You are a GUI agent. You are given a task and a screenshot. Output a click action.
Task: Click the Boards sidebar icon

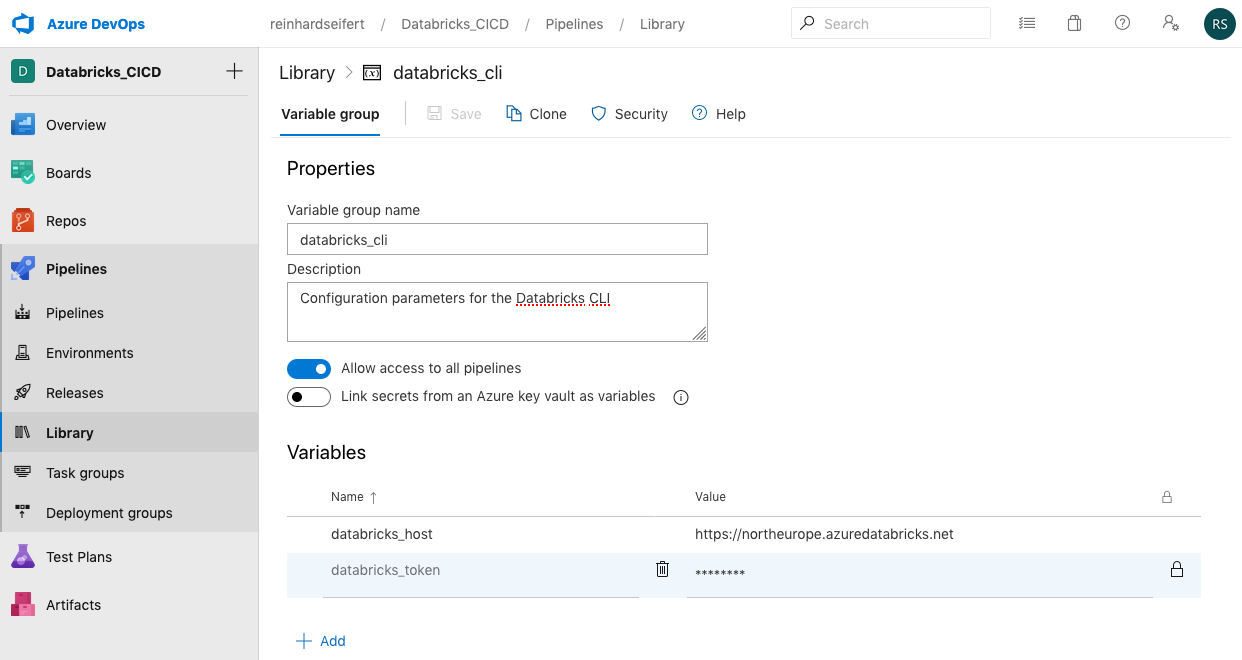[x=23, y=173]
